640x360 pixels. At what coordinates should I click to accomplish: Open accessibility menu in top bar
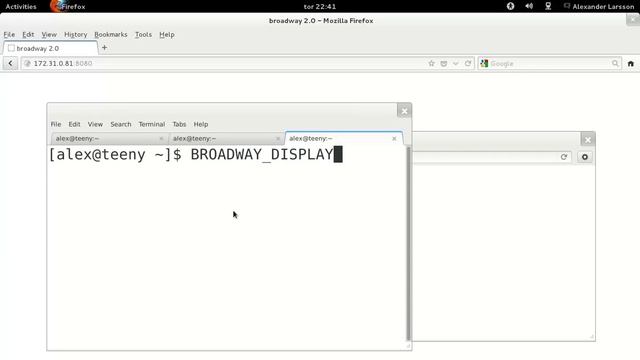click(510, 6)
